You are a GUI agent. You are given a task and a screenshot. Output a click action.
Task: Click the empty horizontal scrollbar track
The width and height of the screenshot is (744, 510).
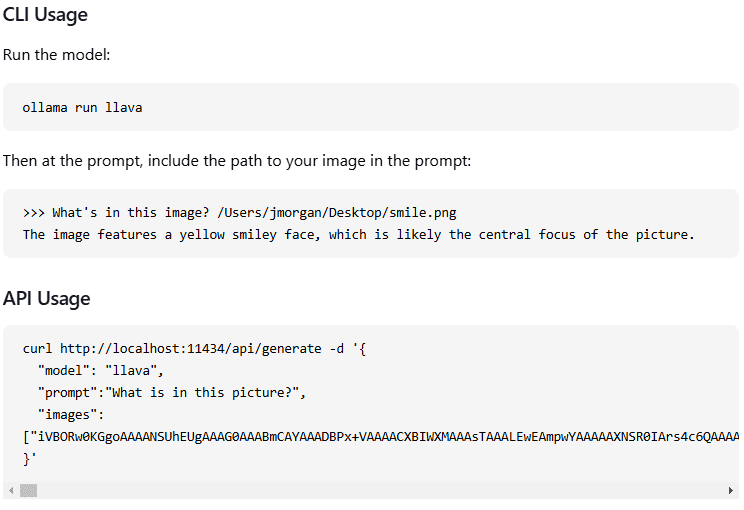tap(380, 491)
